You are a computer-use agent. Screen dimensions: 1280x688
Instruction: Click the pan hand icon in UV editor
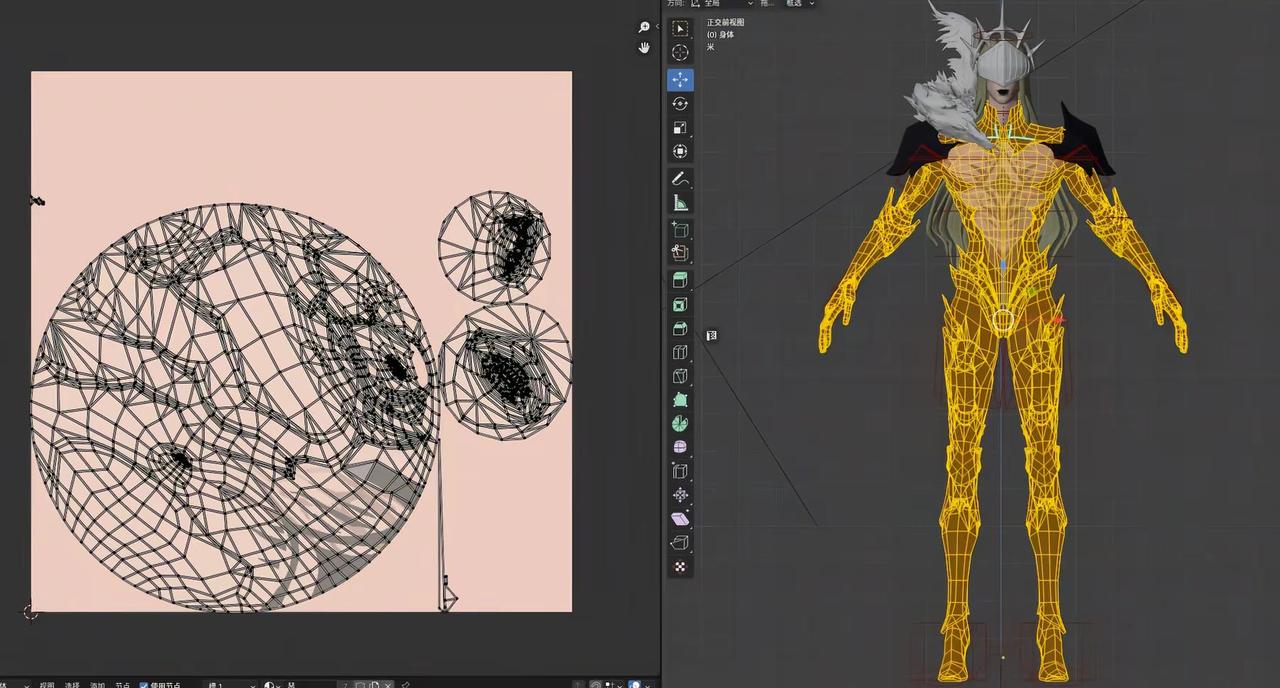point(644,47)
